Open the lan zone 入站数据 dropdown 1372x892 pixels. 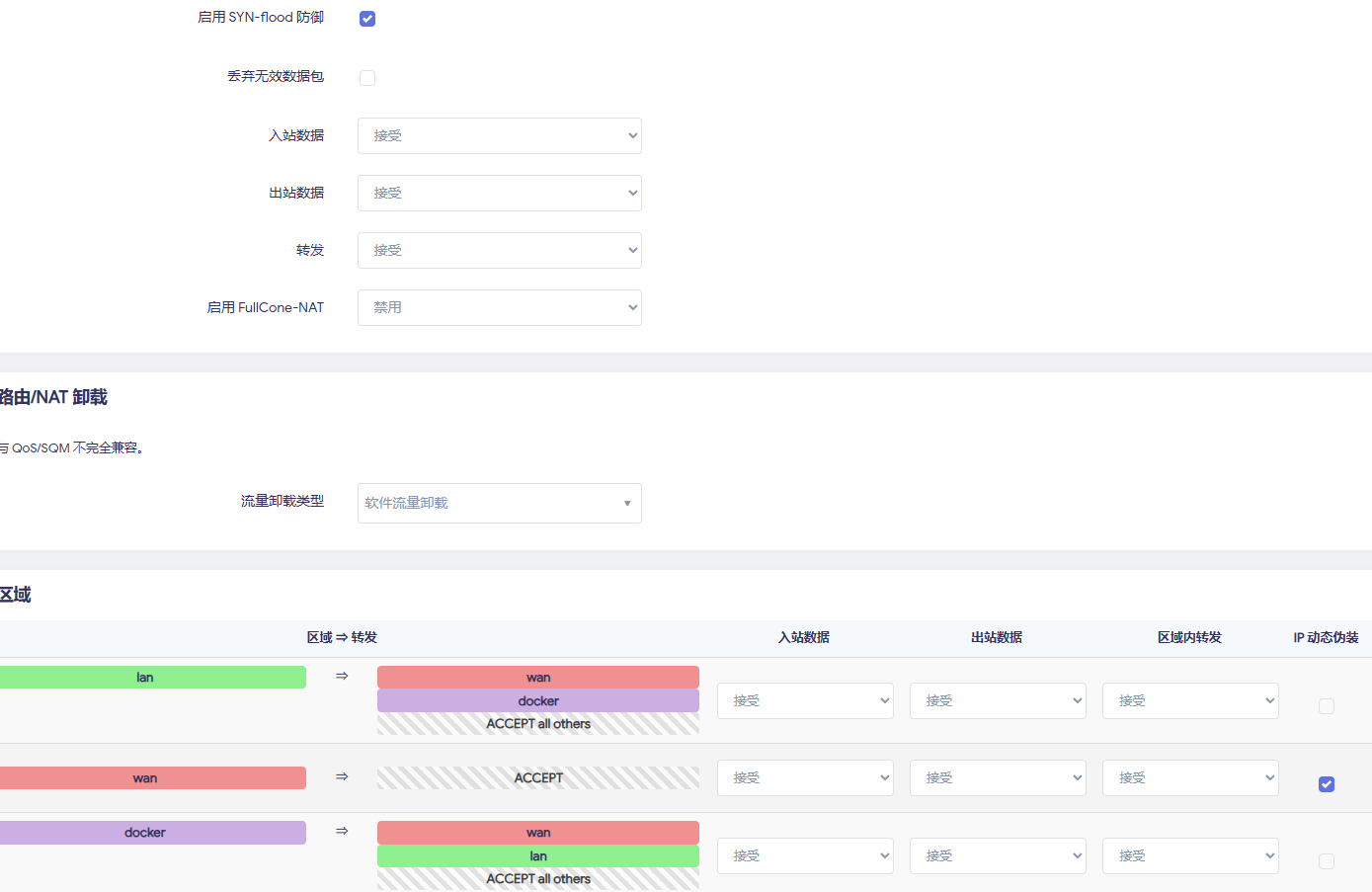click(805, 700)
